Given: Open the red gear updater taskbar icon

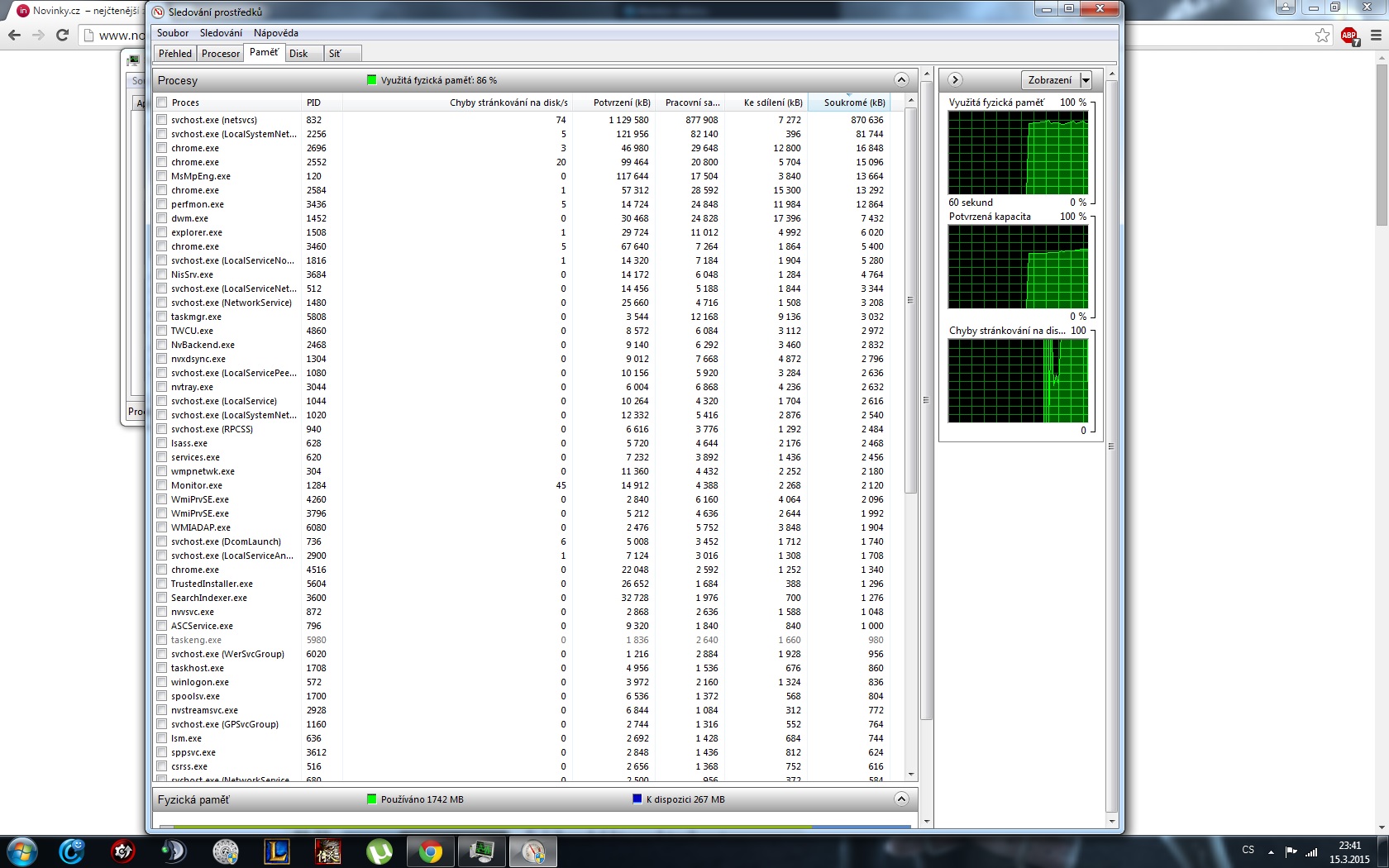Looking at the screenshot, I should pos(123,851).
